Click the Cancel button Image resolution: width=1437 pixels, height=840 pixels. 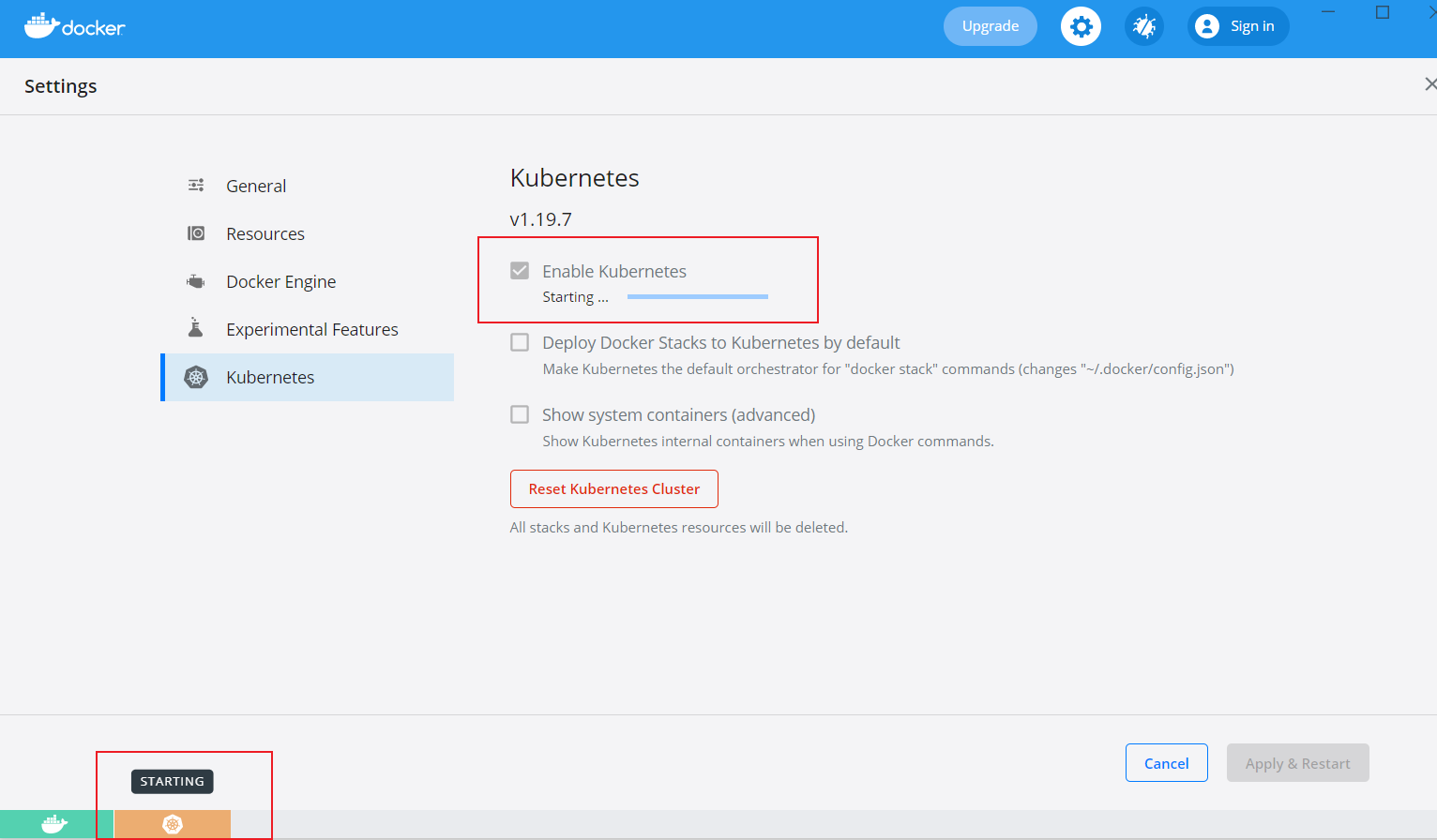[1167, 763]
